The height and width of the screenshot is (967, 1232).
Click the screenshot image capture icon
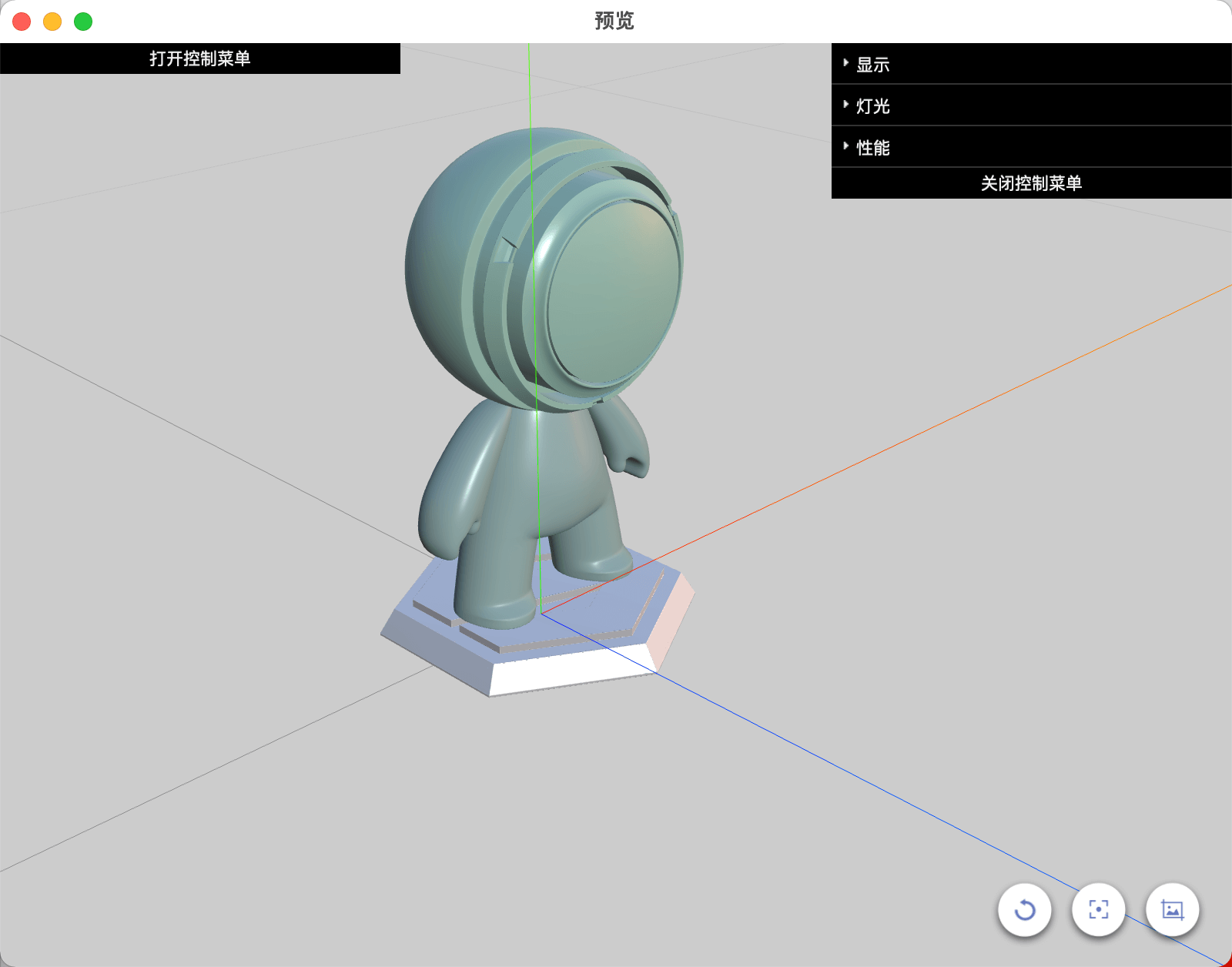click(x=1173, y=910)
